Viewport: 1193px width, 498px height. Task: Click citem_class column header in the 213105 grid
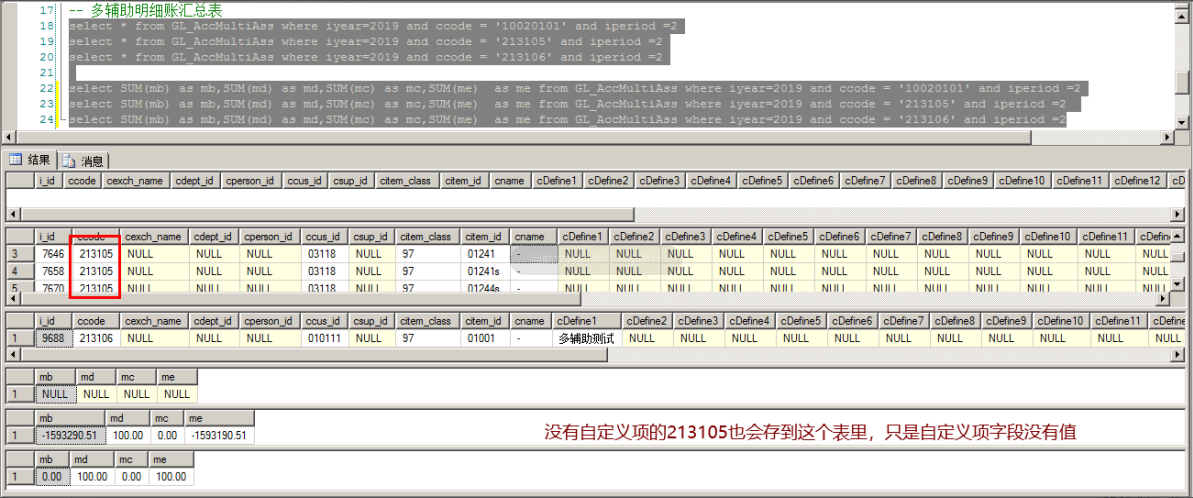426,236
